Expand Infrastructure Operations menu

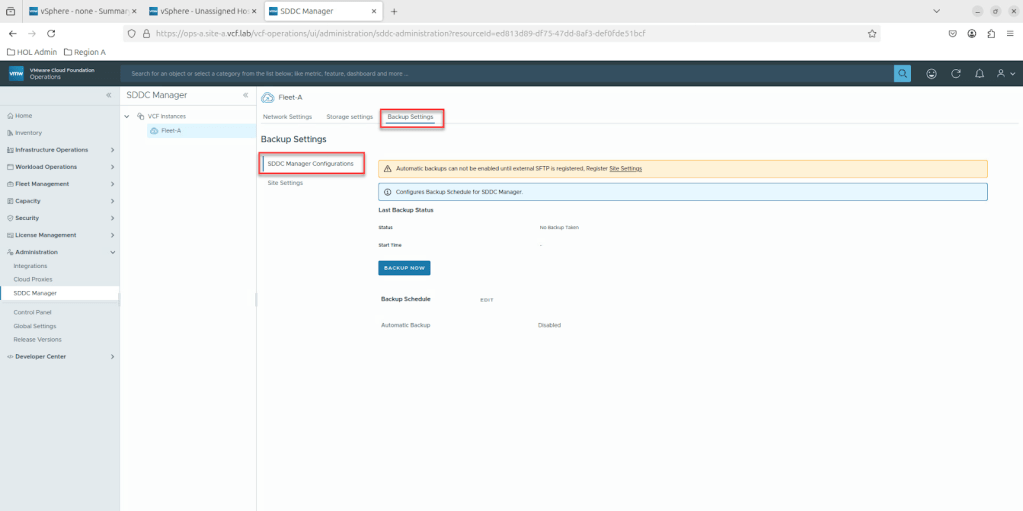pyautogui.click(x=59, y=149)
